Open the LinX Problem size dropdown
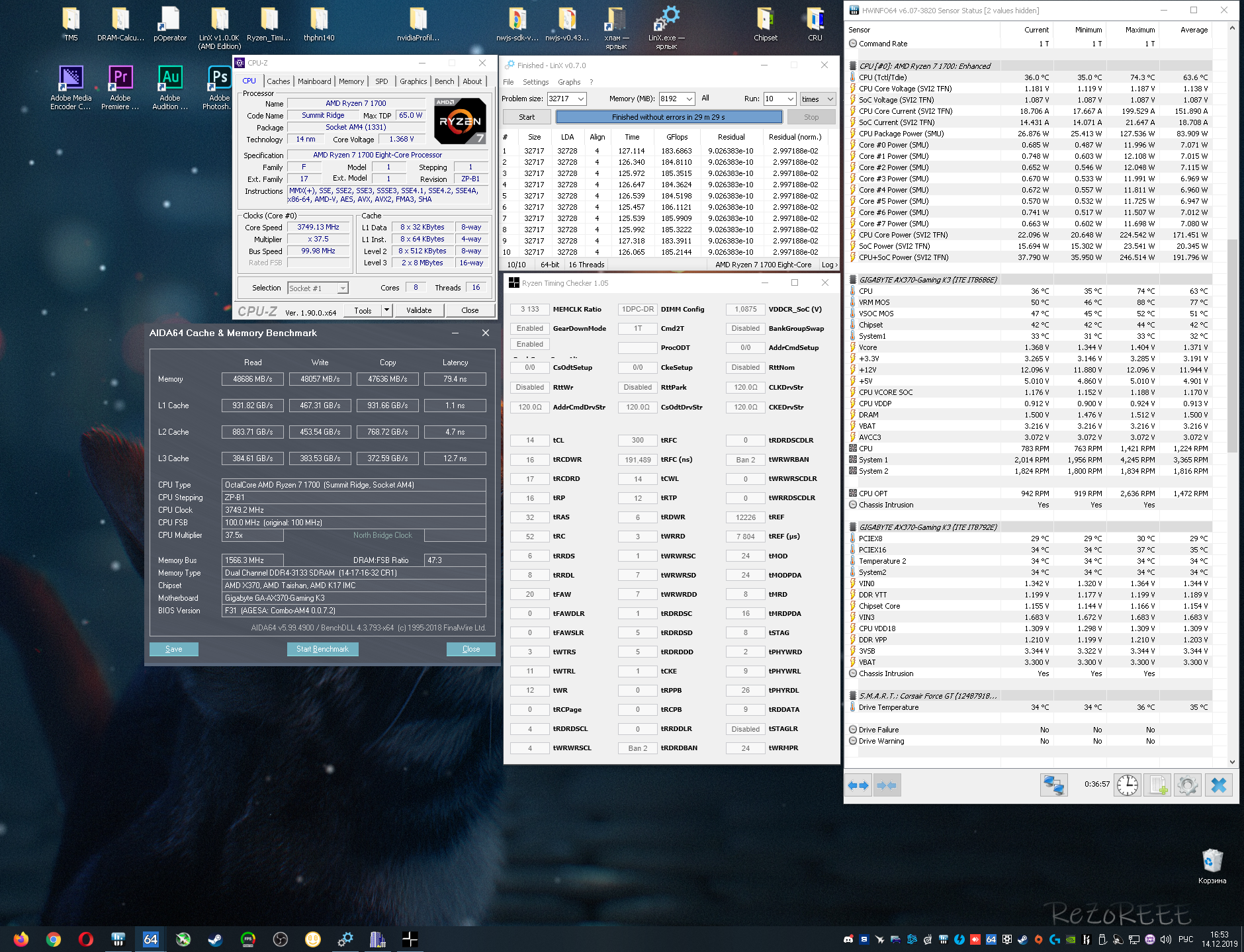Viewport: 1244px width, 952px height. pos(581,99)
